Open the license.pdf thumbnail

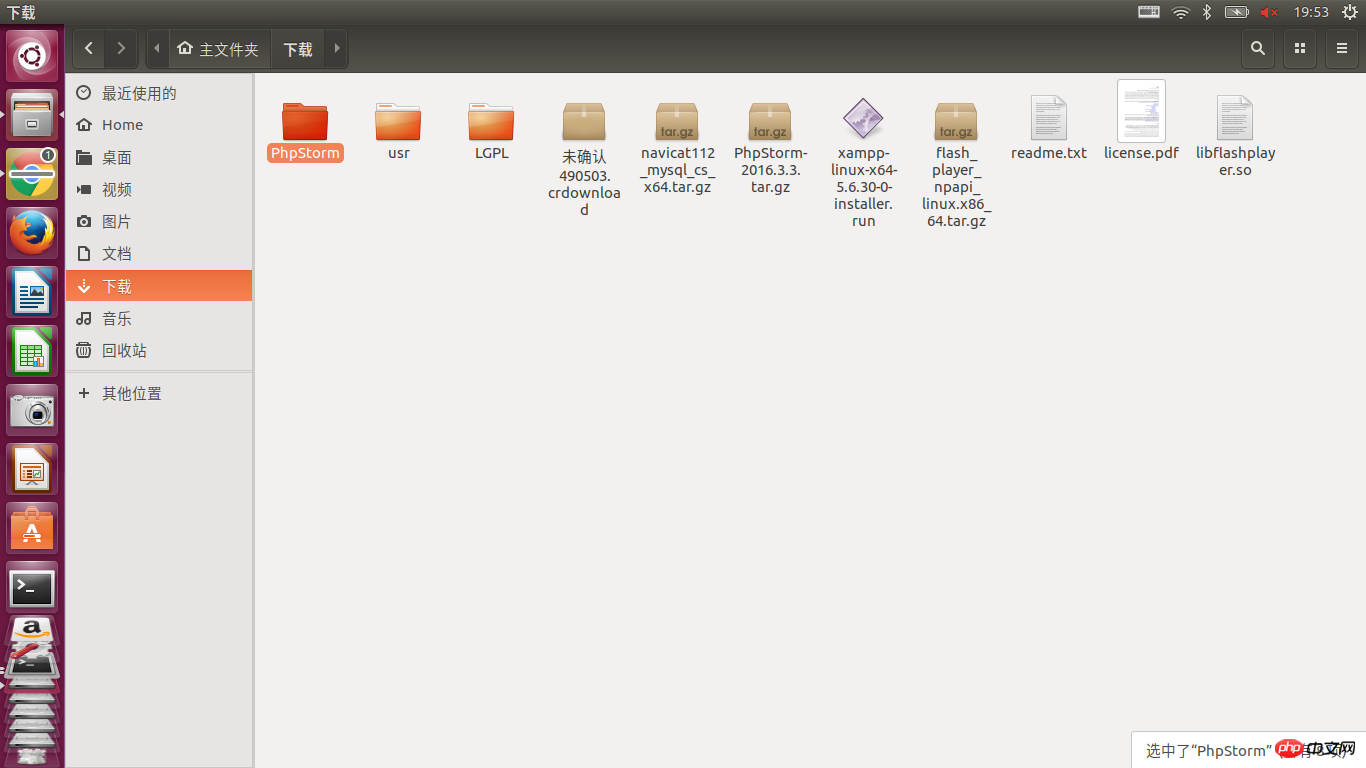[1141, 111]
